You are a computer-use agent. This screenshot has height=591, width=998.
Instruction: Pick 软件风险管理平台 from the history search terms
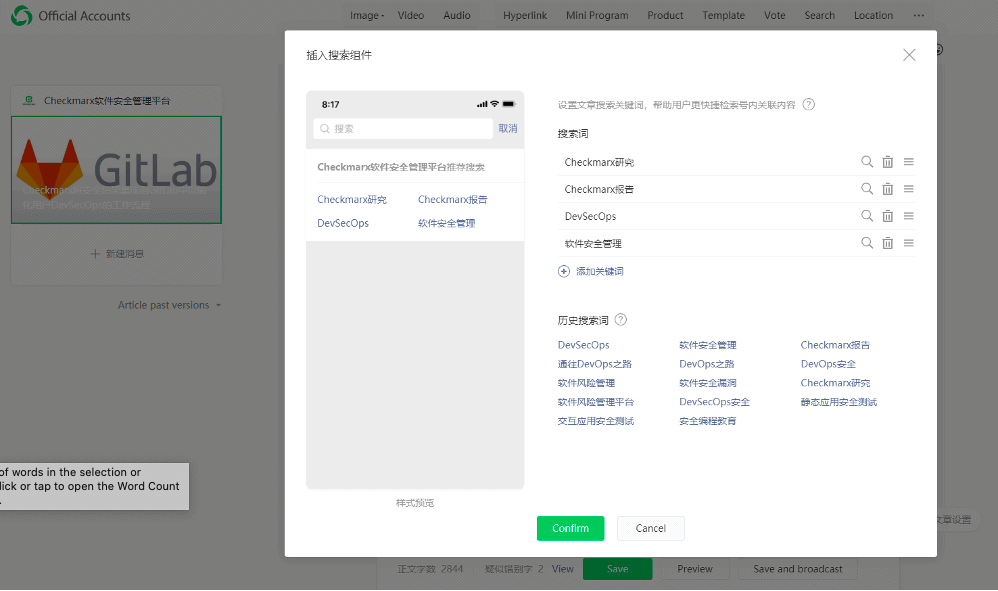[x=596, y=402]
